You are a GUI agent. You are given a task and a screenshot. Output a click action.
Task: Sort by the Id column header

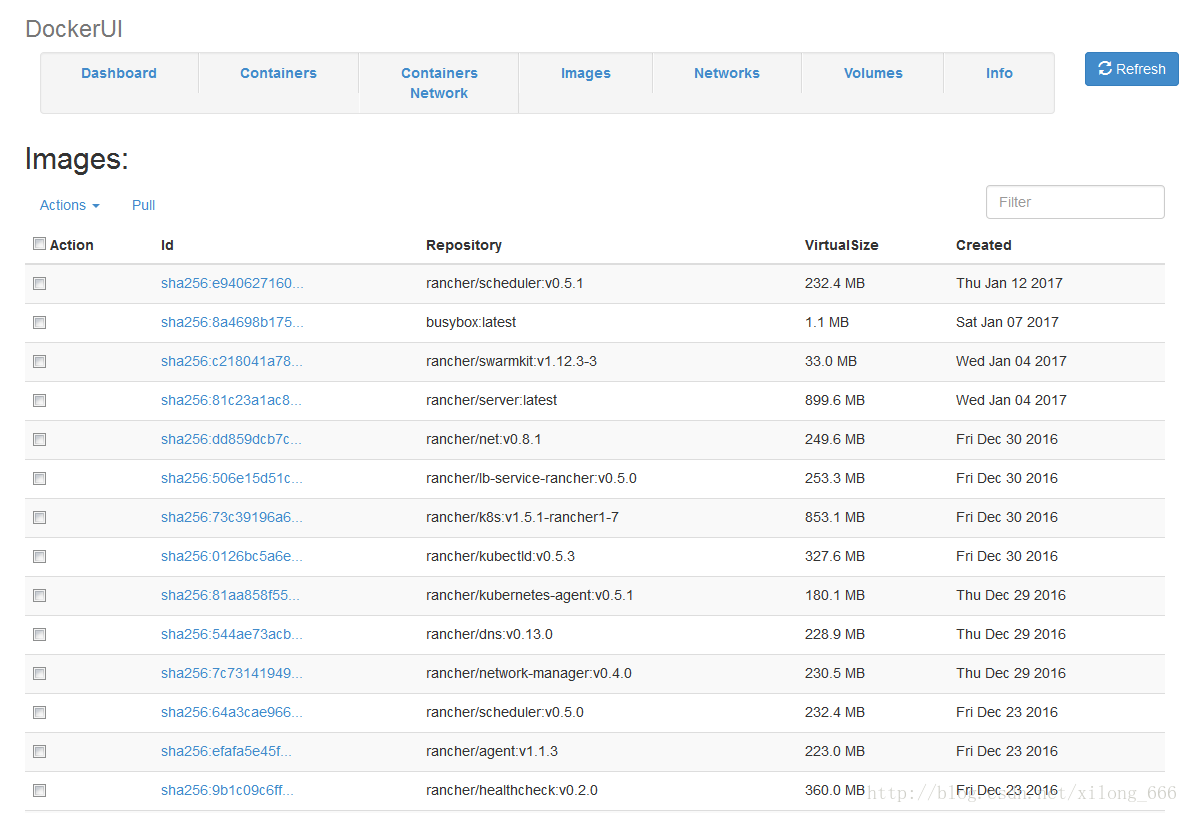(167, 245)
